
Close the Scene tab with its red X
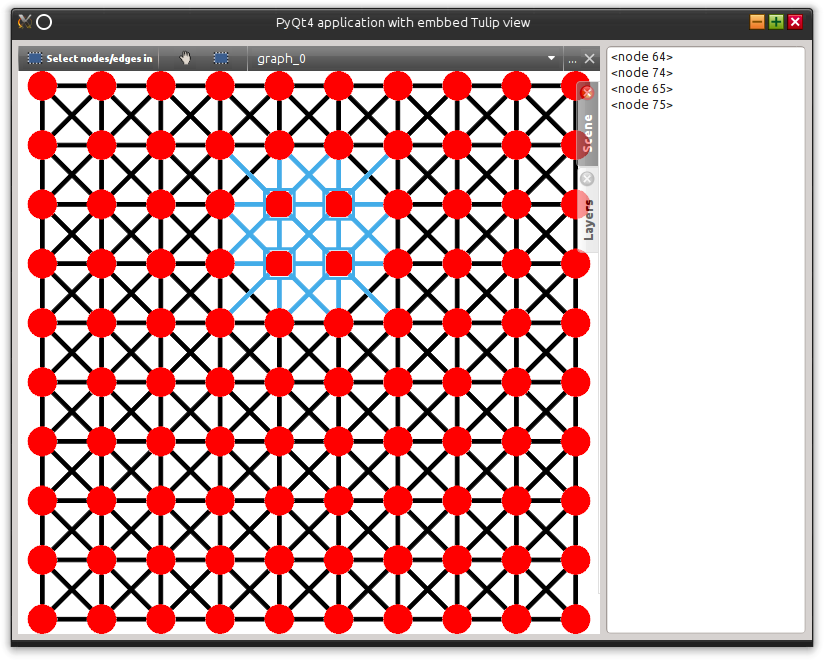pyautogui.click(x=587, y=92)
